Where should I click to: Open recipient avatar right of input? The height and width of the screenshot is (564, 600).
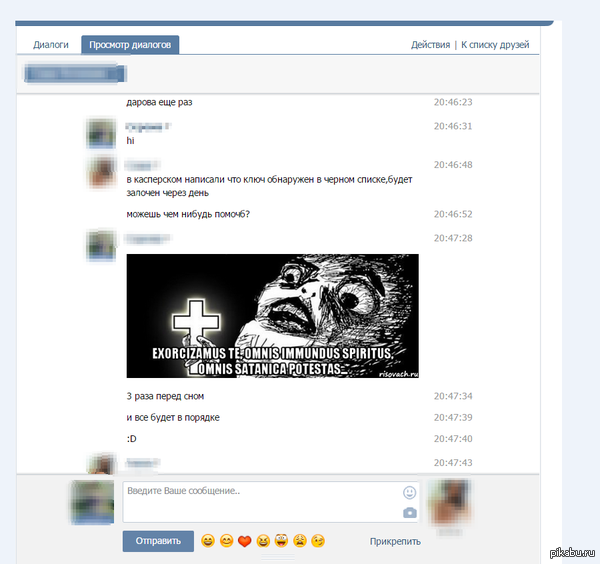[449, 502]
